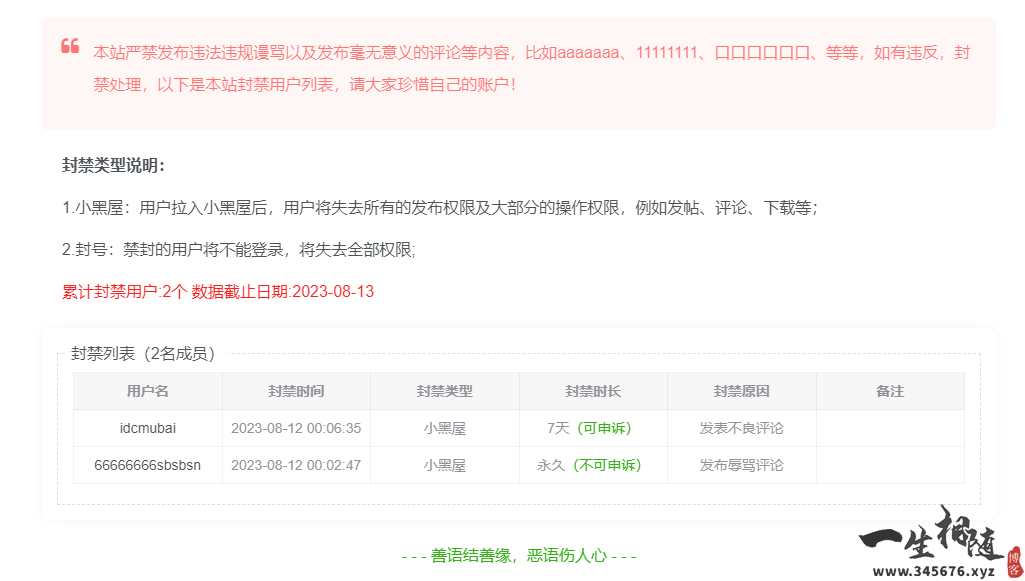The width and height of the screenshot is (1025, 581).
Task: Click ban reason 发布辱骂评论
Action: pyautogui.click(x=740, y=464)
